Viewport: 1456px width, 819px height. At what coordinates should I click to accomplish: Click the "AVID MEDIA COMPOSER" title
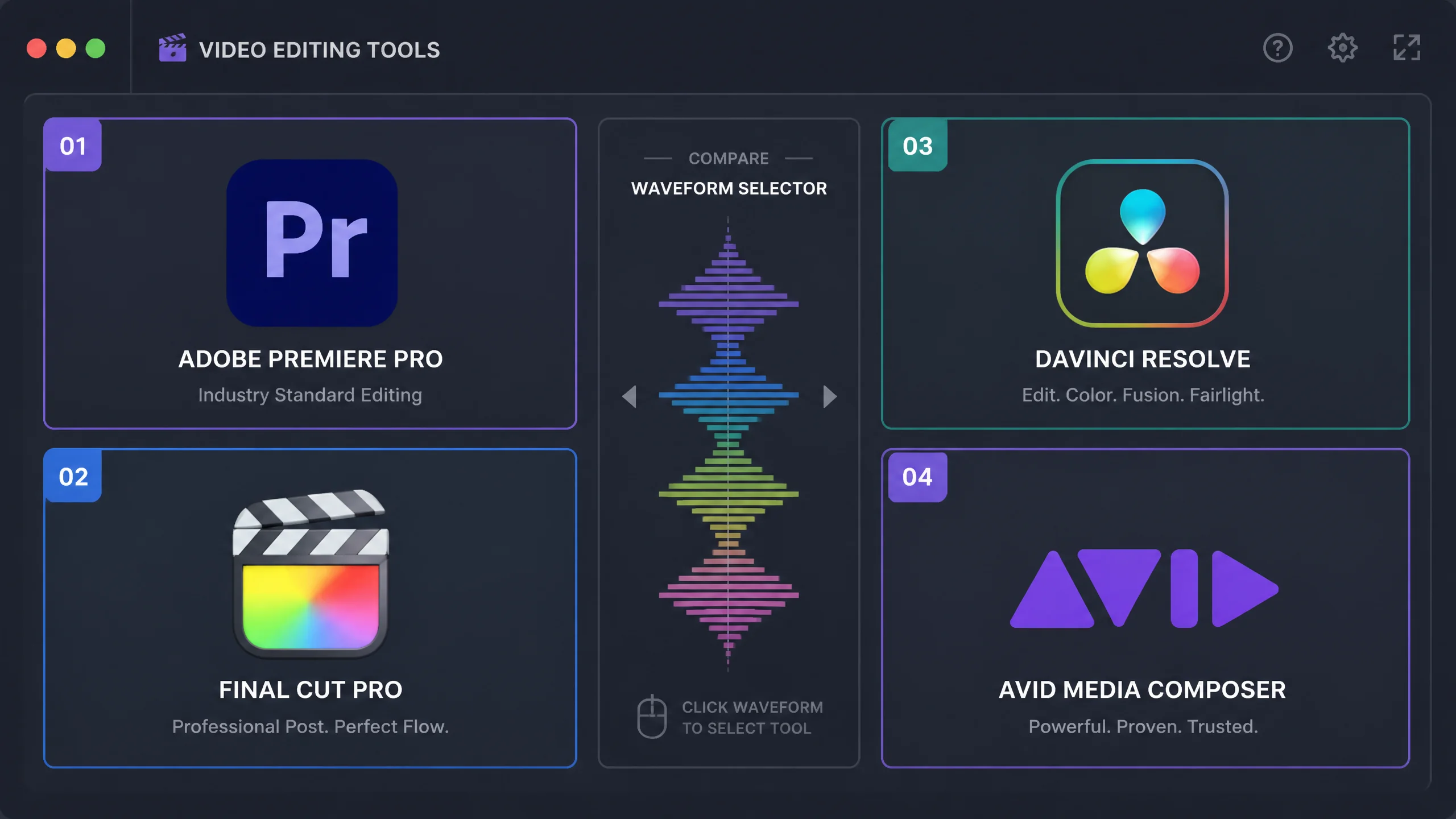[x=1143, y=690]
